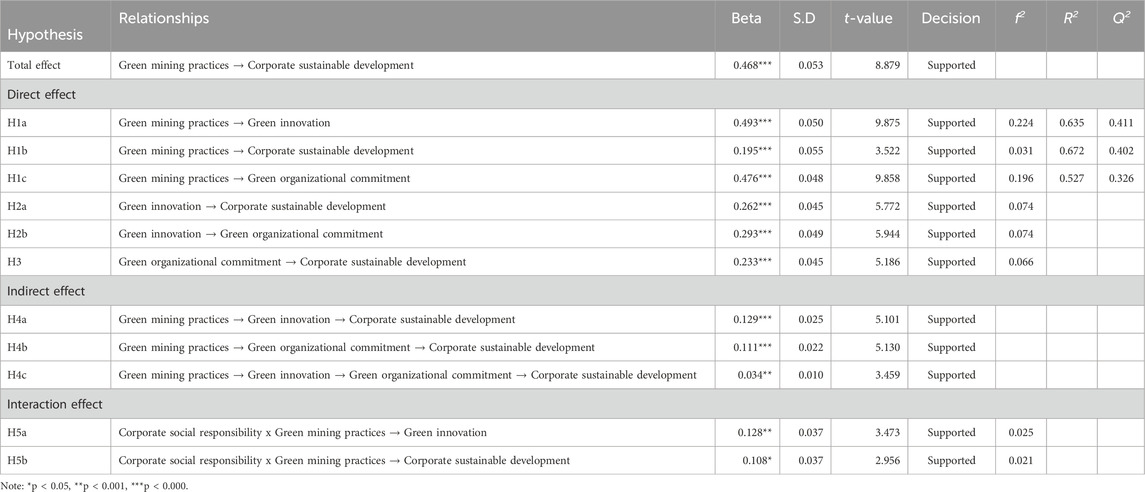Click the H4a hypothesis cell
Image resolution: width=1145 pixels, height=492 pixels.
point(17,320)
